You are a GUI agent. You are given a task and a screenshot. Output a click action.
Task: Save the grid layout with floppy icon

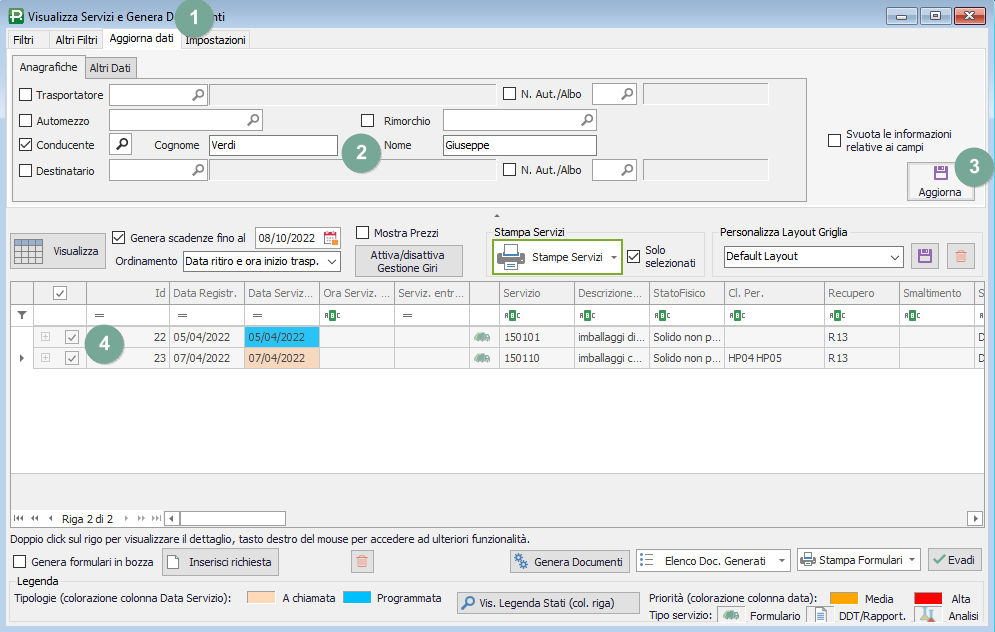pyautogui.click(x=925, y=256)
